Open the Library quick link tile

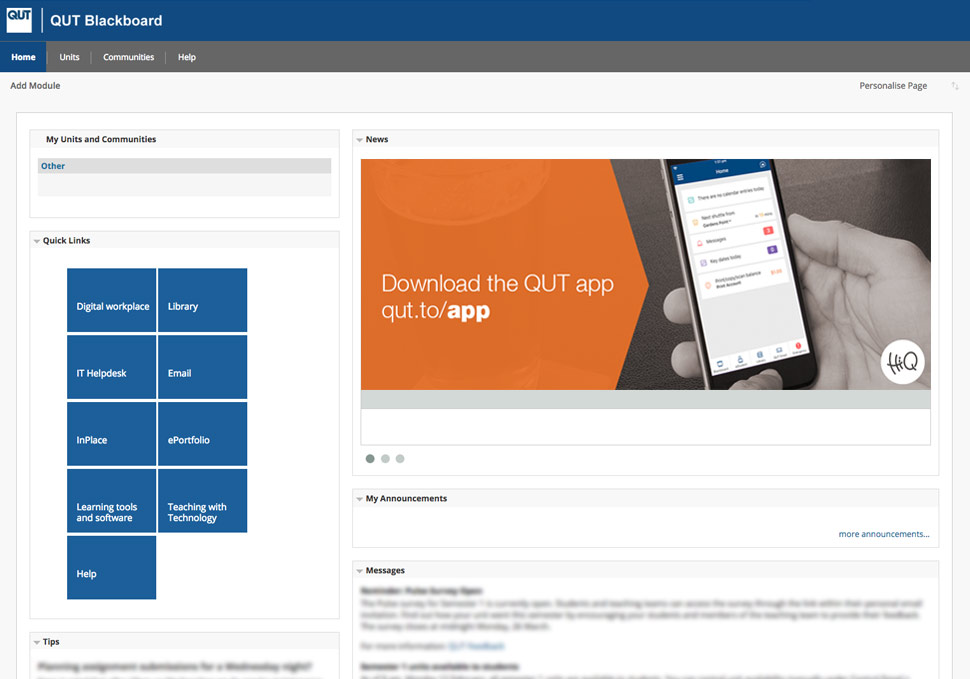[x=202, y=300]
